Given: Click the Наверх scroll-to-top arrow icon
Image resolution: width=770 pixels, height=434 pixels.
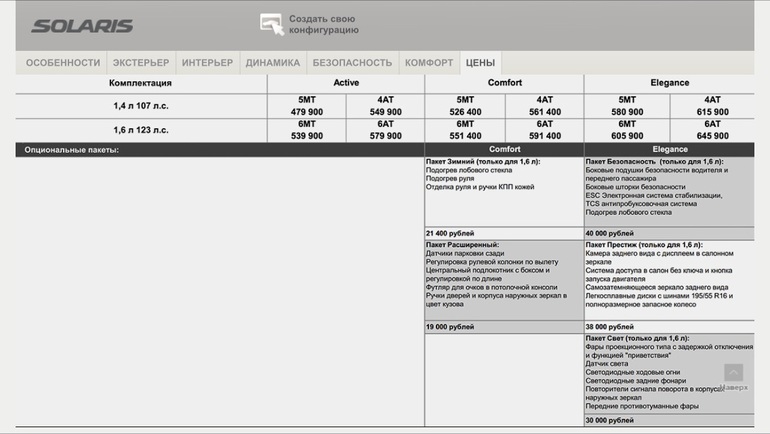Looking at the screenshot, I should click(733, 373).
